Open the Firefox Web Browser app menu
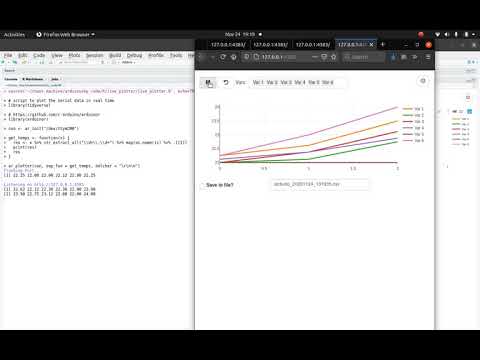 65,35
